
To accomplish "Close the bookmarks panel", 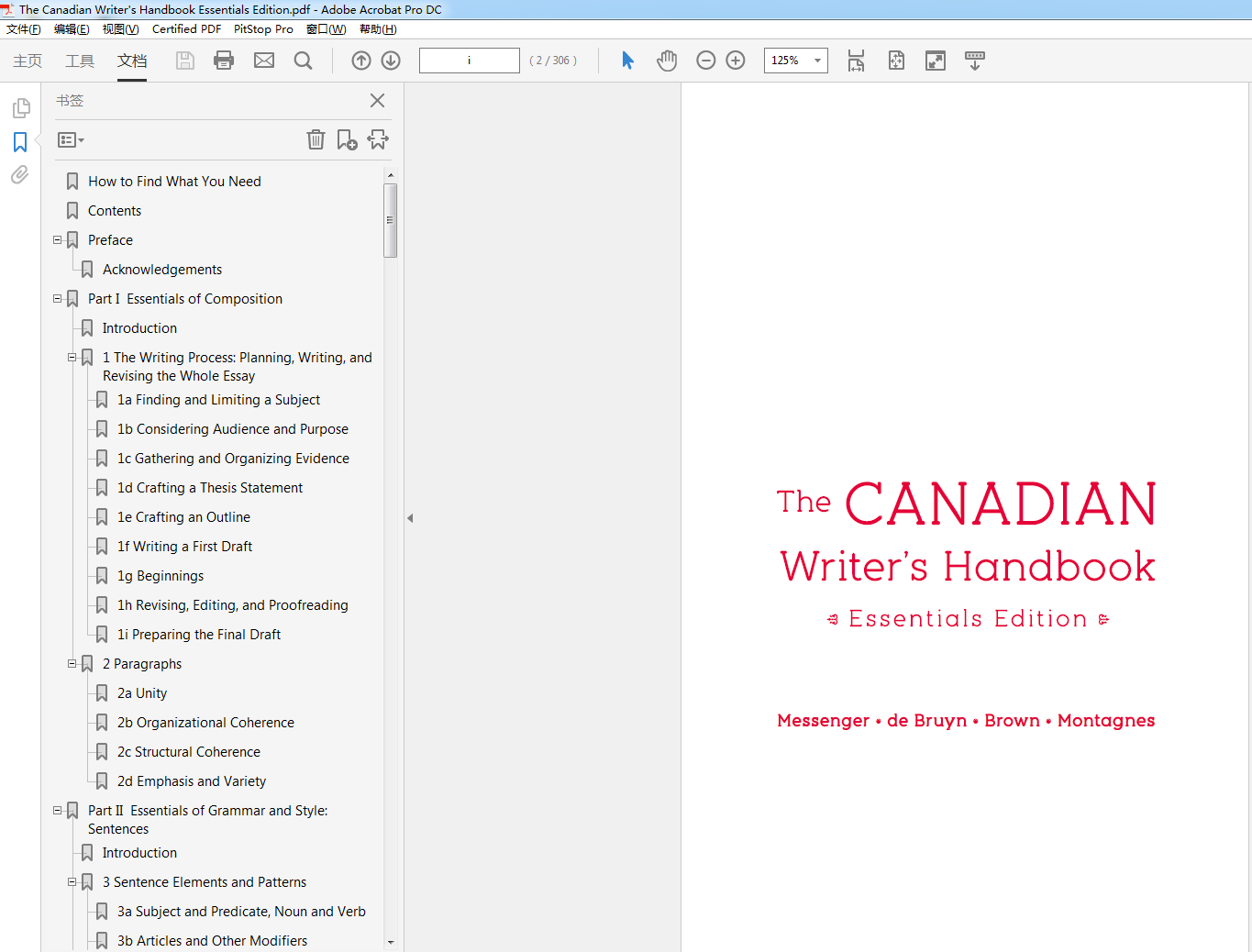I will (377, 101).
